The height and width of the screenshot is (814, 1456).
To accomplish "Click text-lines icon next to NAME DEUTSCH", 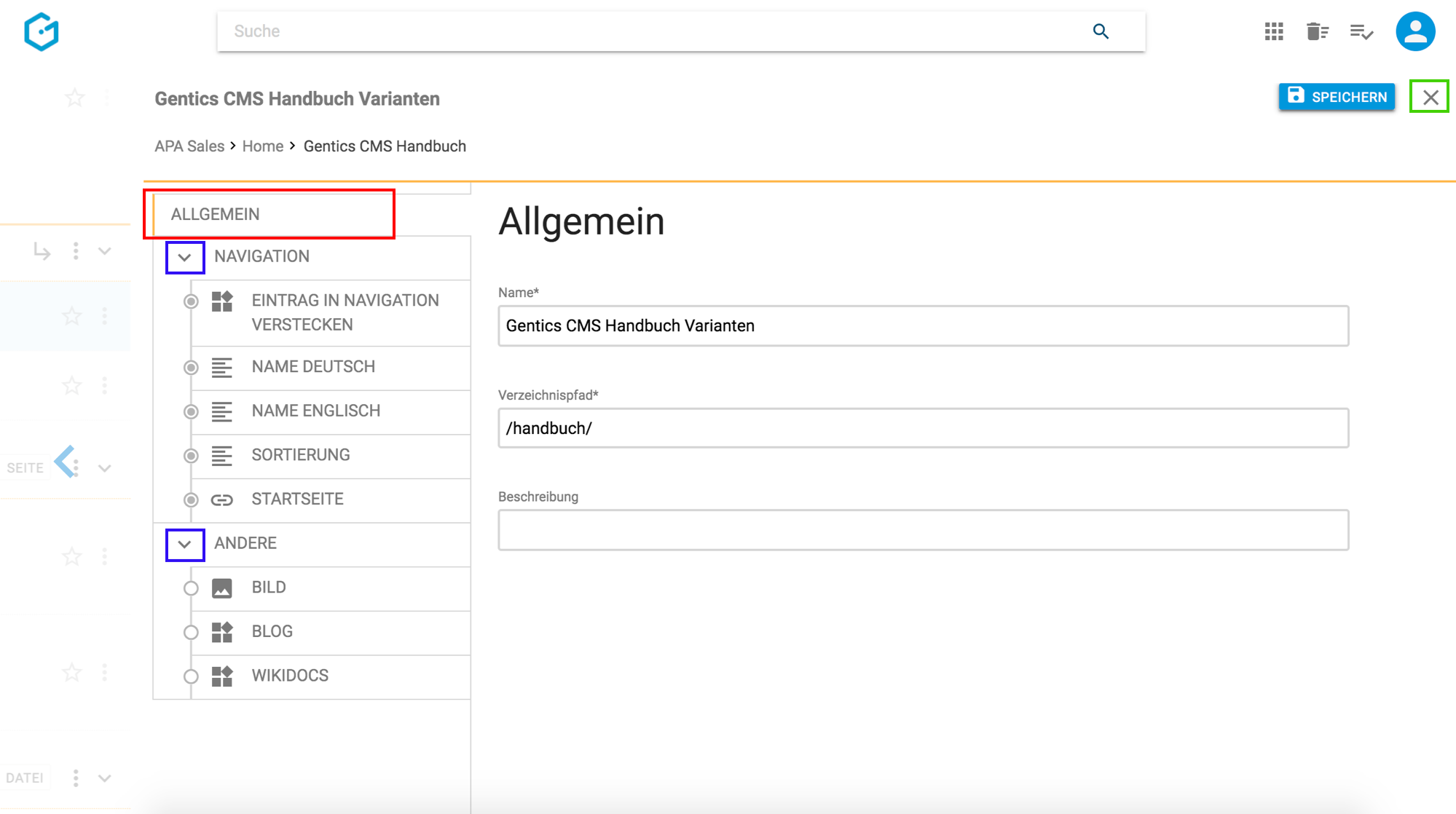I will [222, 368].
